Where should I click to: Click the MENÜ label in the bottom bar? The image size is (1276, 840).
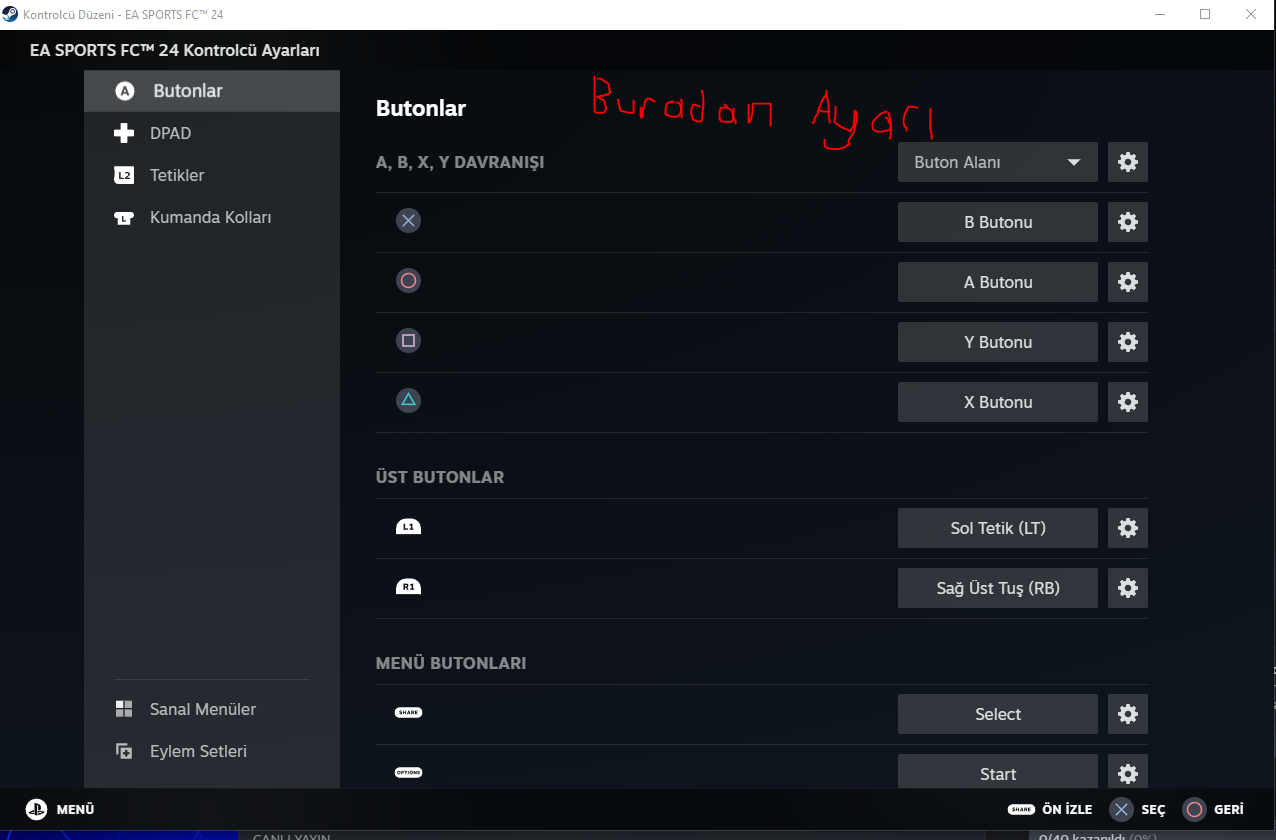click(x=75, y=810)
